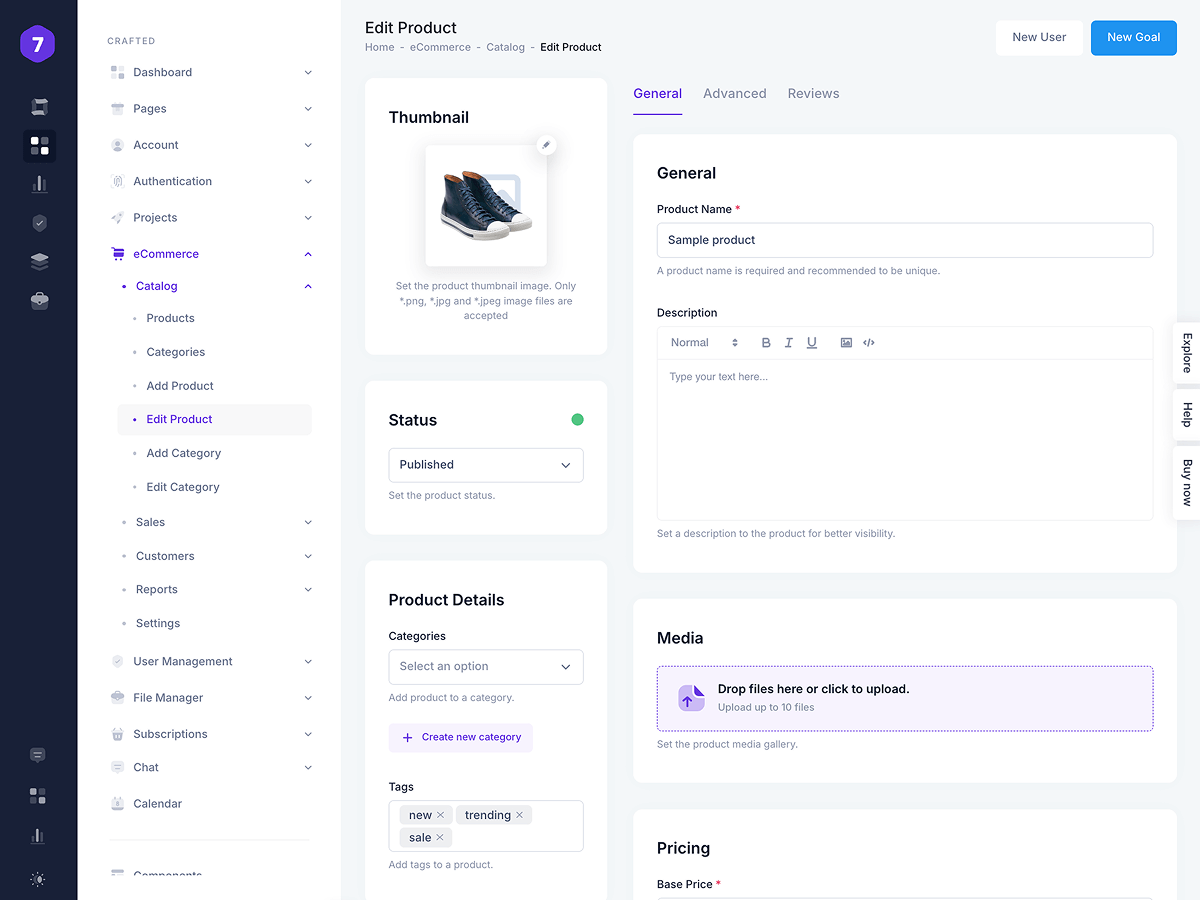Screen dimensions: 1200x900
Task: Click the code block editor icon
Action: pos(869,343)
